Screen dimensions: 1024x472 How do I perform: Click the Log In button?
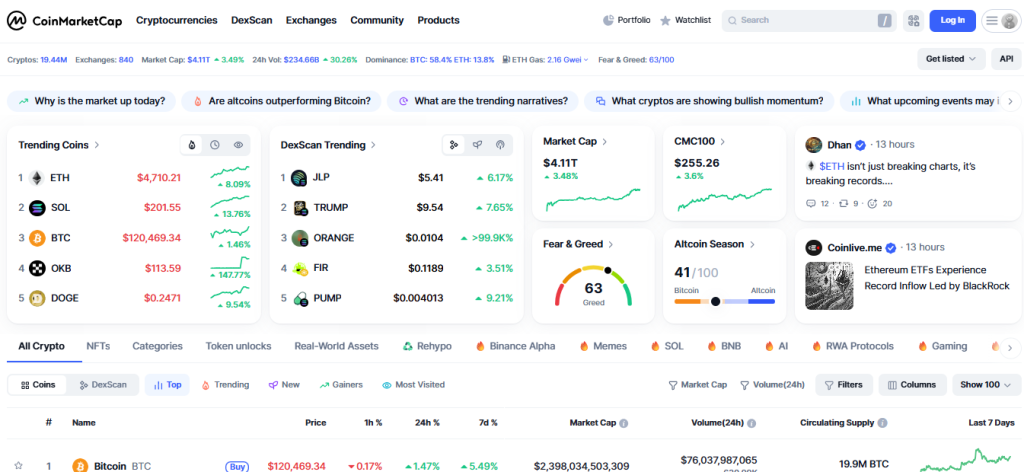pos(952,21)
